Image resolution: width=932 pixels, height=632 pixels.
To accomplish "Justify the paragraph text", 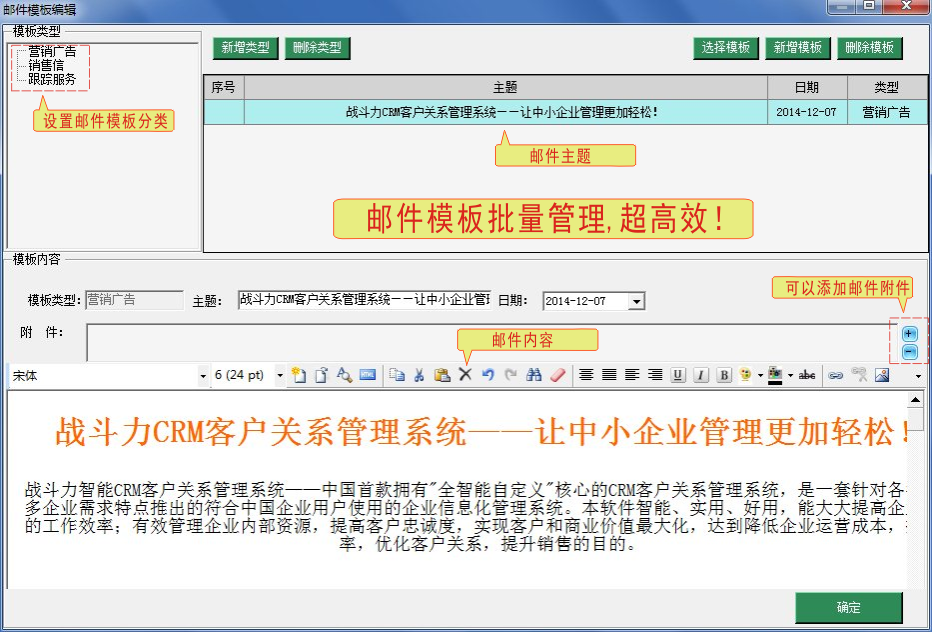I will (x=609, y=375).
